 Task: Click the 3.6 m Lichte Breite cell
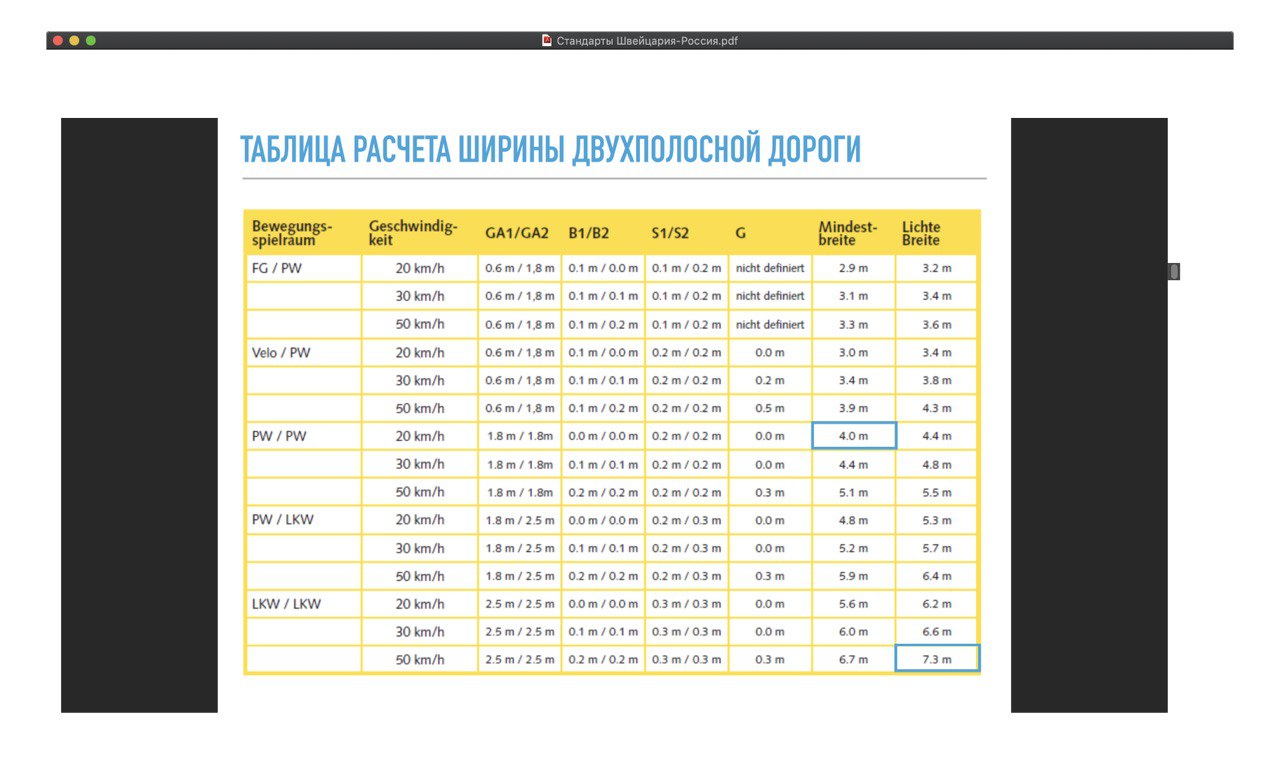(937, 324)
